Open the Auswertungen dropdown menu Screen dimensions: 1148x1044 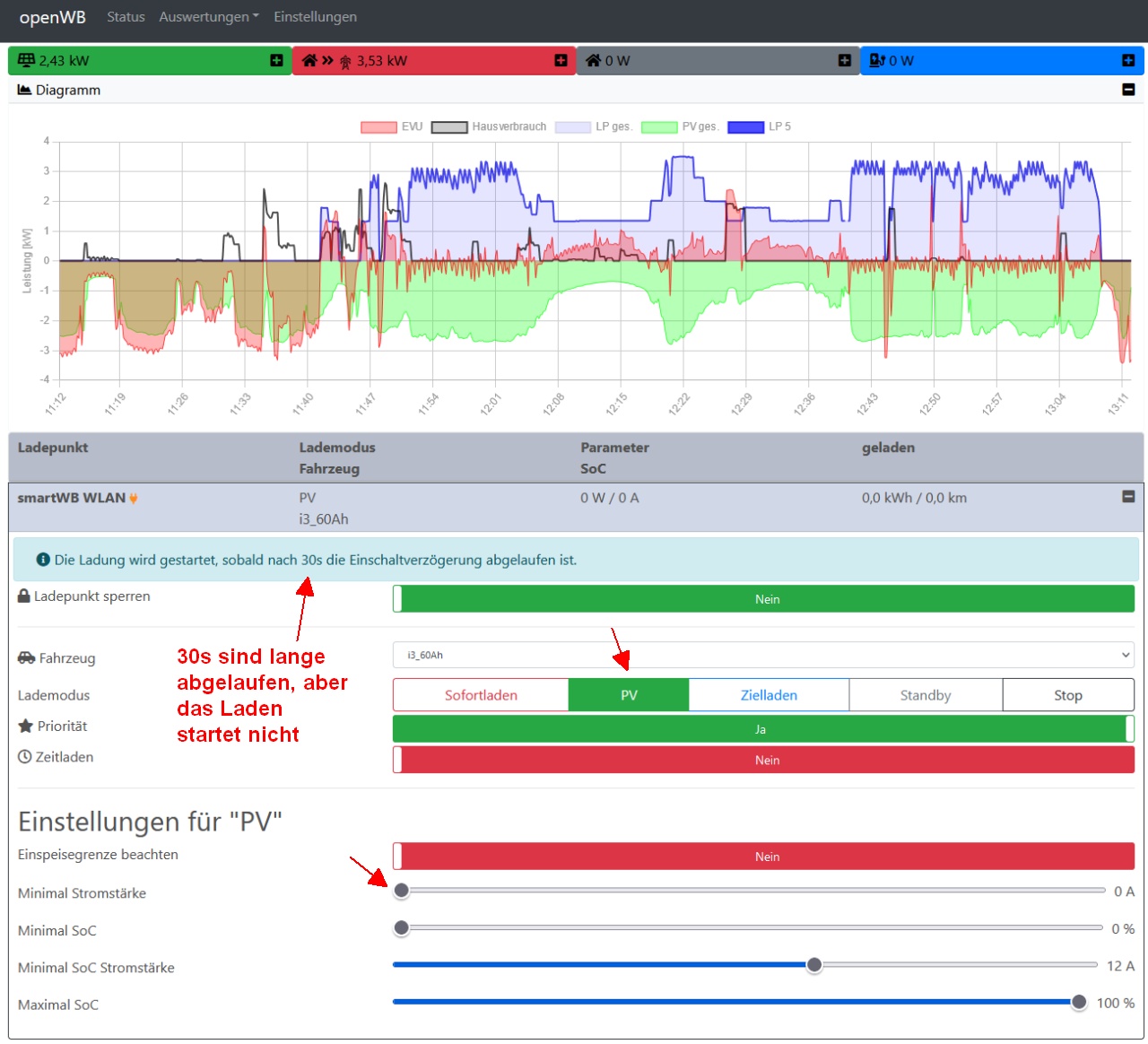click(209, 17)
